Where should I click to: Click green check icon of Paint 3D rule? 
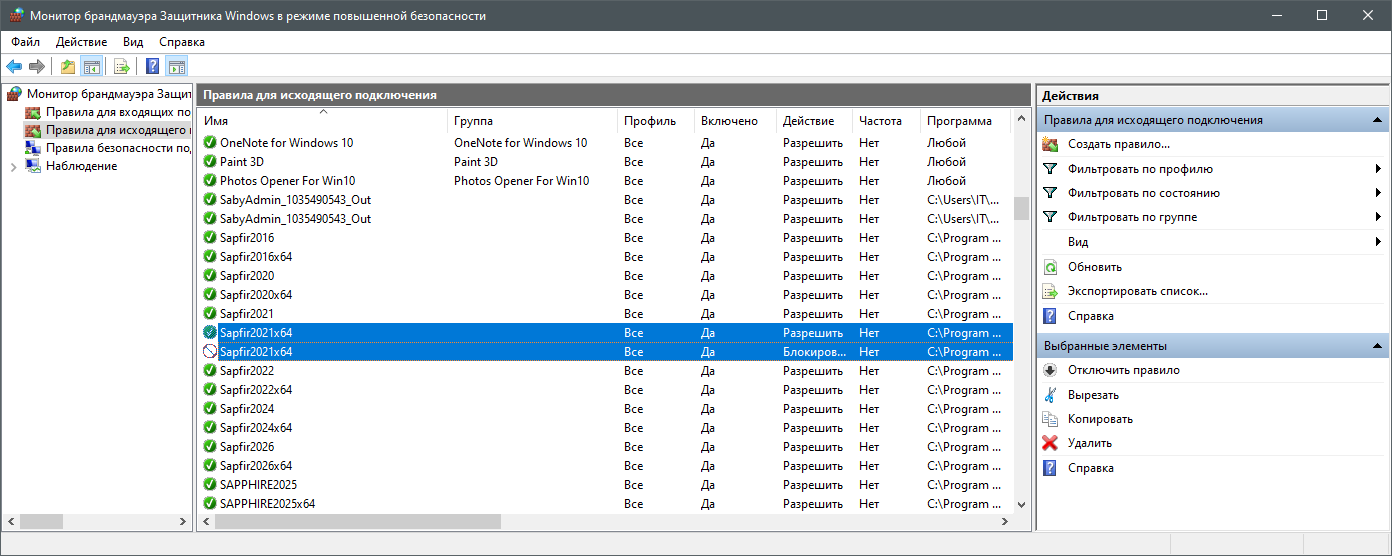click(x=210, y=162)
